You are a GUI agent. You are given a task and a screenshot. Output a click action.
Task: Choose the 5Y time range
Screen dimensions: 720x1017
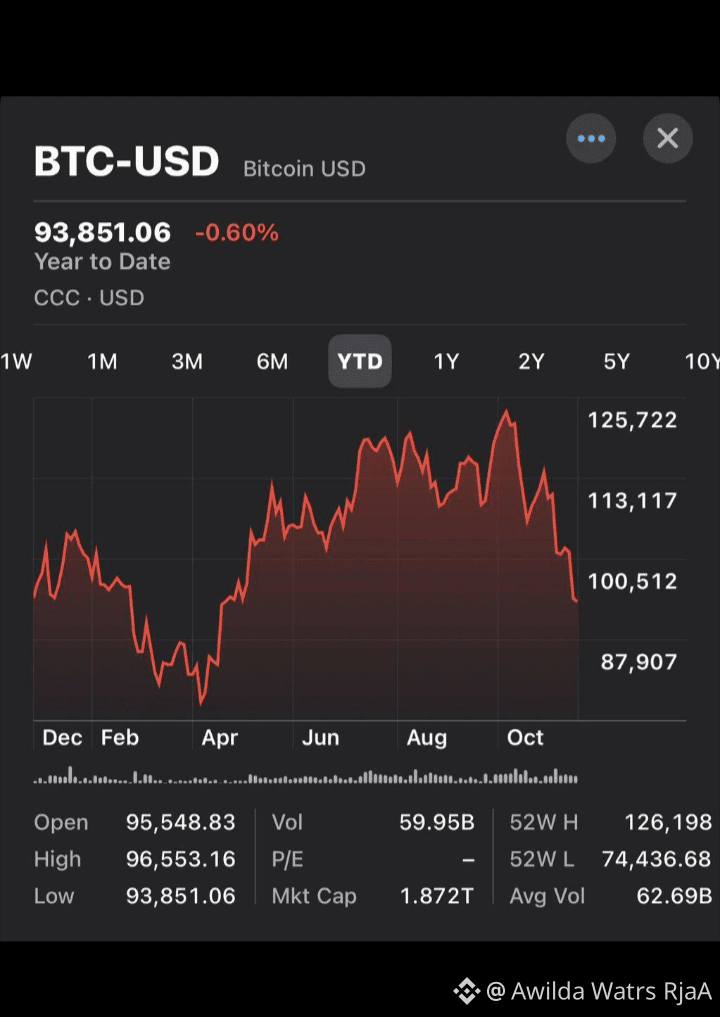[616, 361]
